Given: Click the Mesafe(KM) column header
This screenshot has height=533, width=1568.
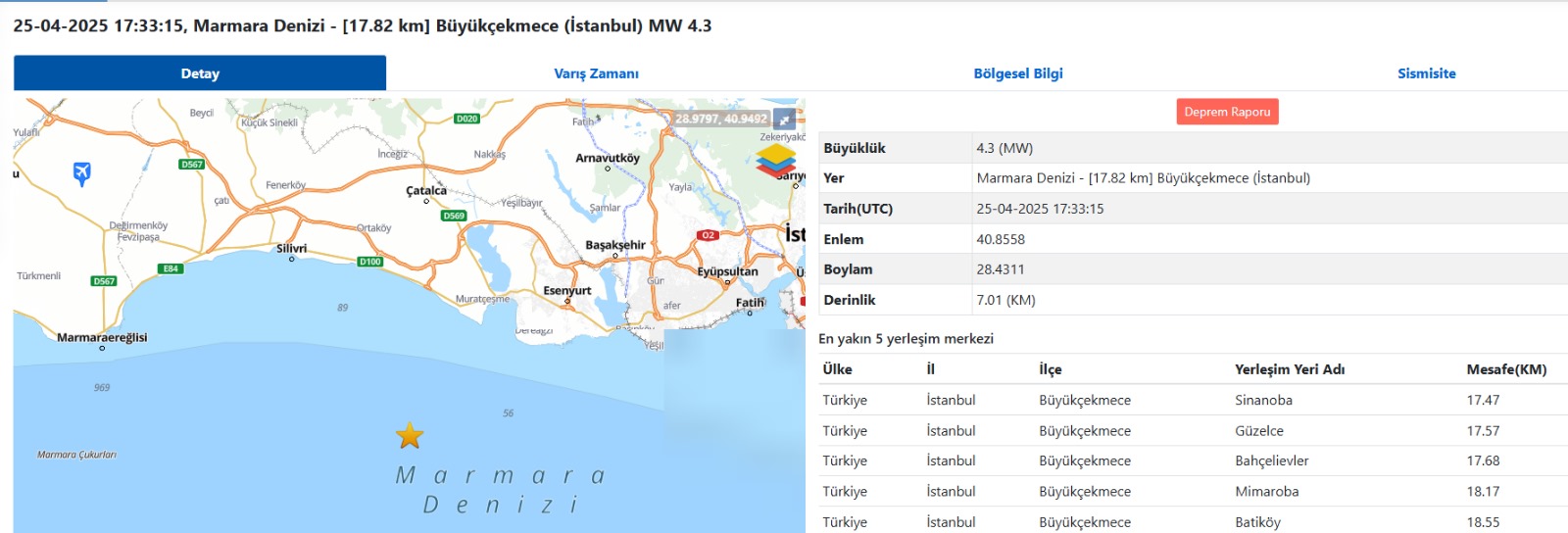Looking at the screenshot, I should (1505, 369).
